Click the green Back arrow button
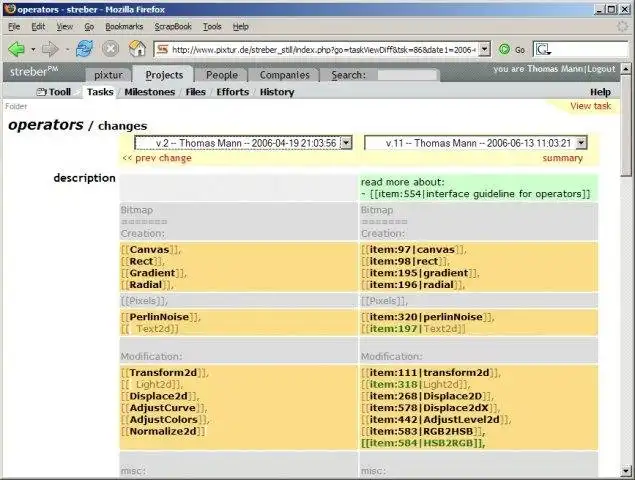The image size is (635, 480). pyautogui.click(x=17, y=49)
